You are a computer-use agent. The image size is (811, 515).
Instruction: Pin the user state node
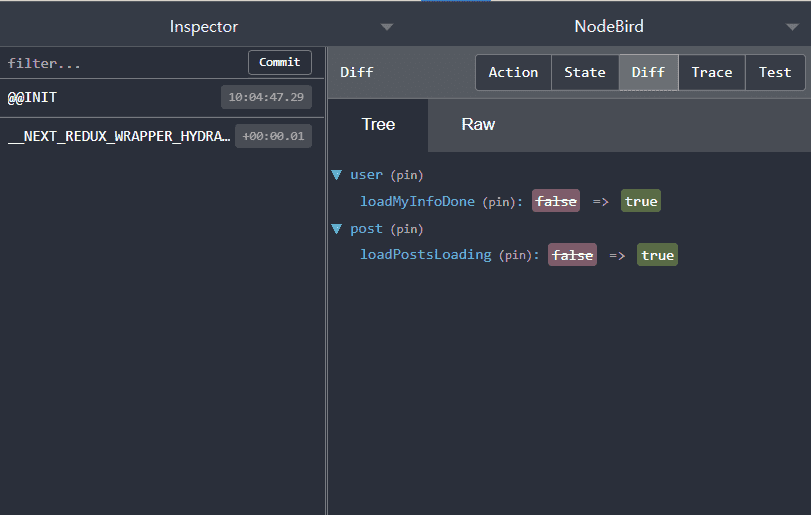pos(406,175)
